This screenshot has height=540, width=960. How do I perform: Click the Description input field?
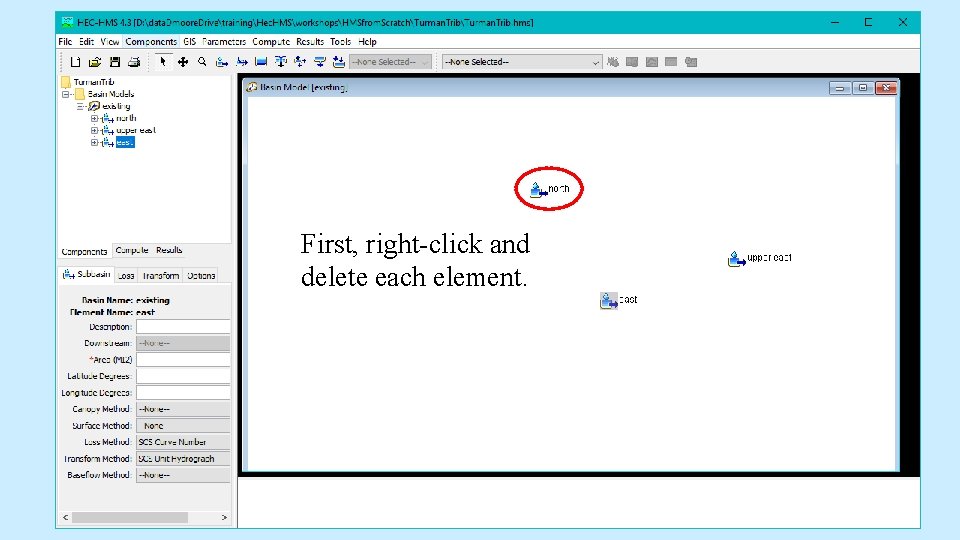(x=183, y=327)
